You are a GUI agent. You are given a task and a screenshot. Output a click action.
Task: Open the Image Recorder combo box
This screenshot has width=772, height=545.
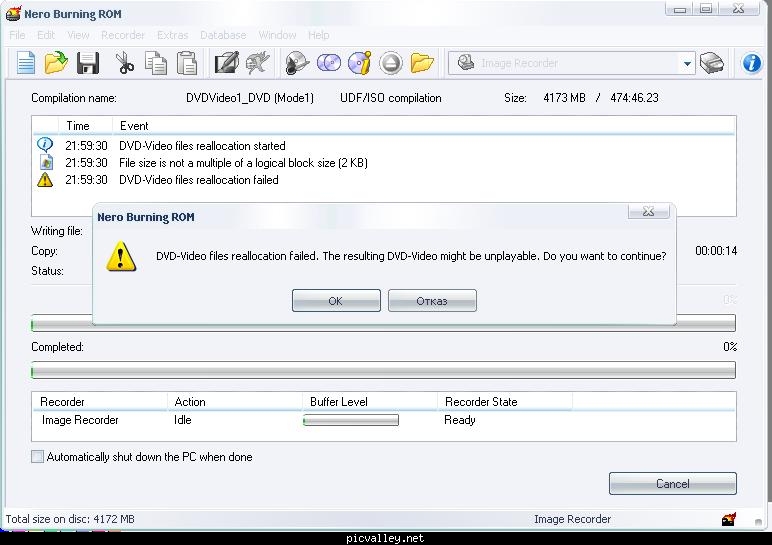point(572,64)
